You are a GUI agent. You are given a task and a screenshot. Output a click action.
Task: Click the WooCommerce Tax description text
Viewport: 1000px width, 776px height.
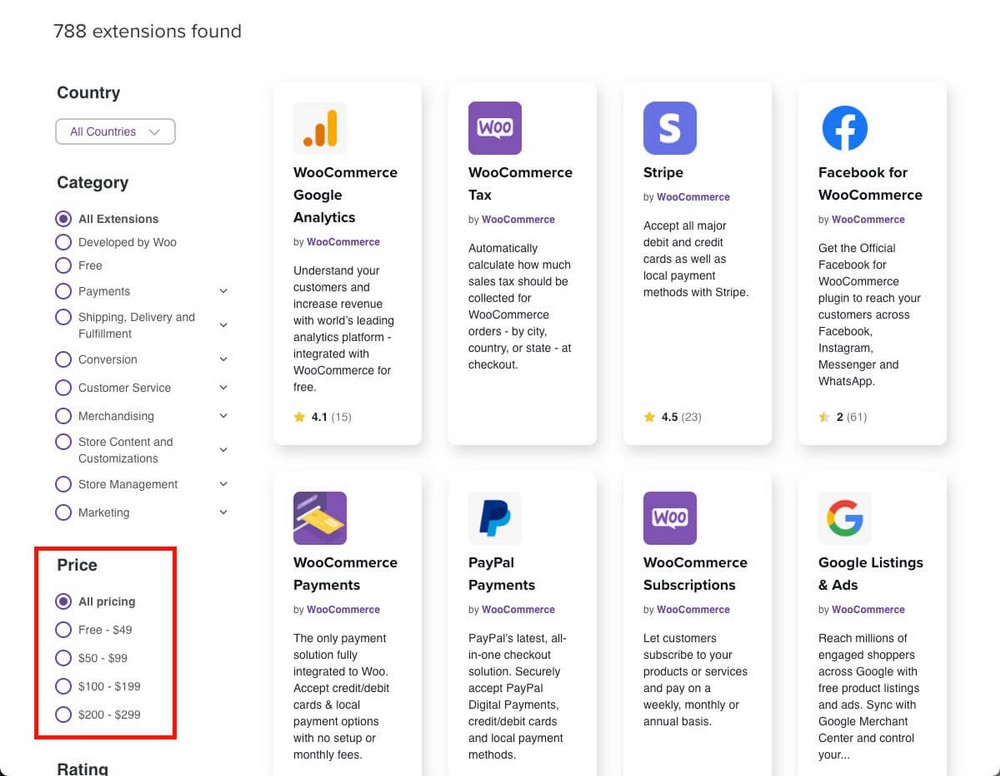(x=520, y=306)
